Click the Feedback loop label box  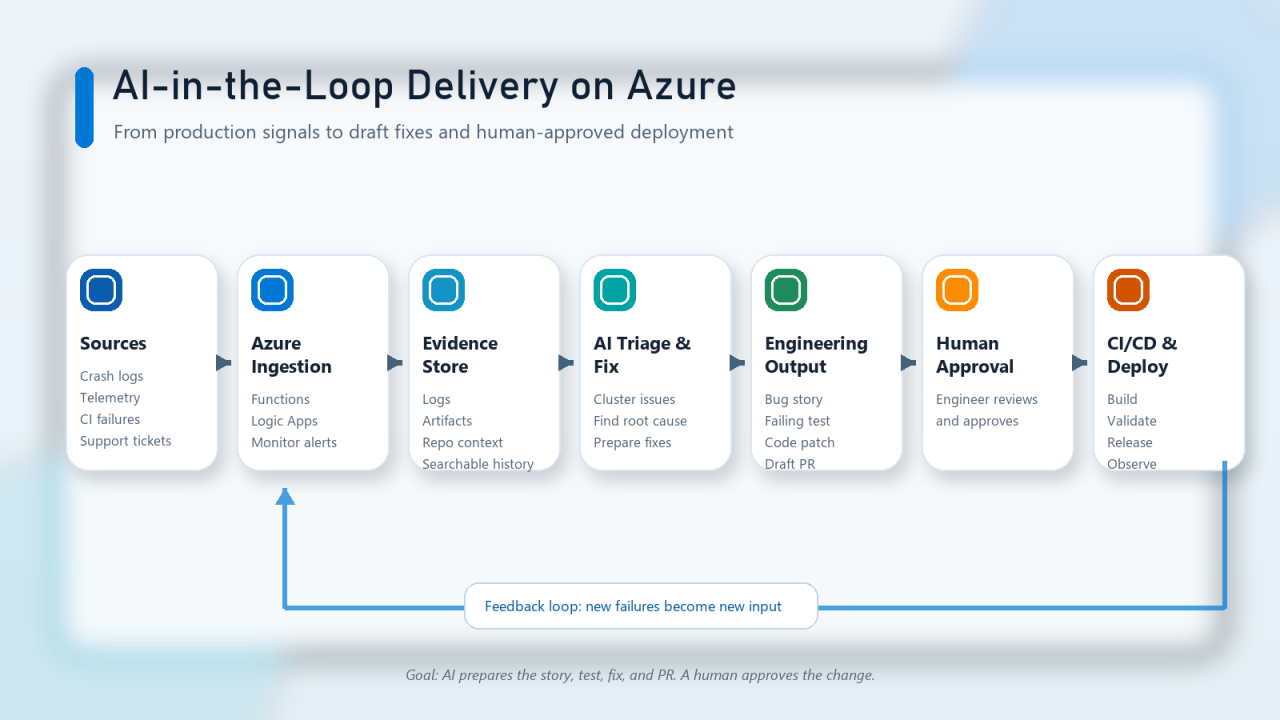(641, 606)
